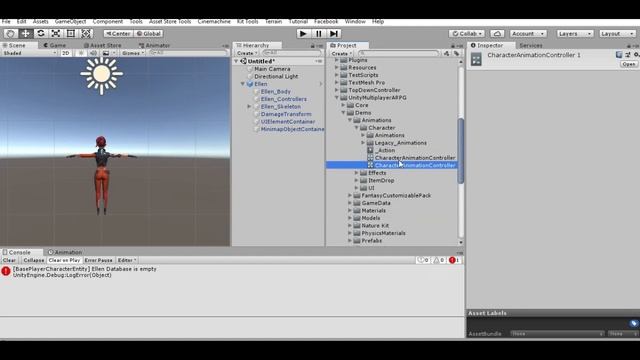
Task: Switch to the Animator tab
Action: click(x=154, y=45)
